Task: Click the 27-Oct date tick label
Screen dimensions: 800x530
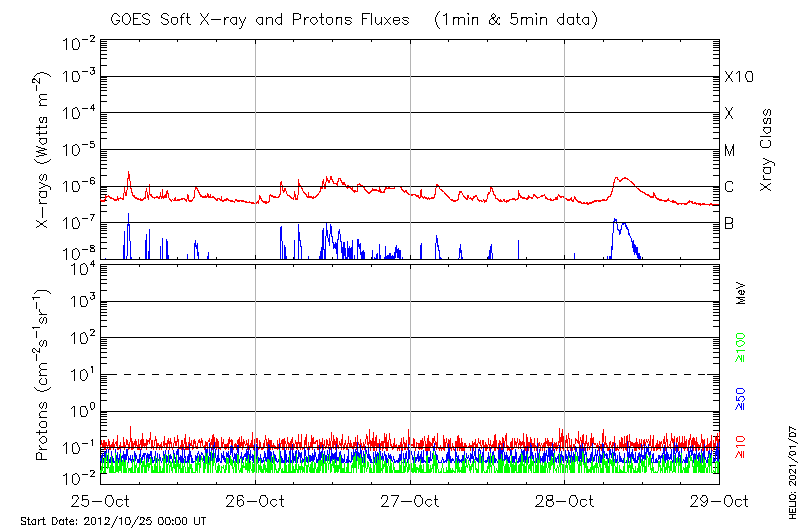Action: (410, 500)
